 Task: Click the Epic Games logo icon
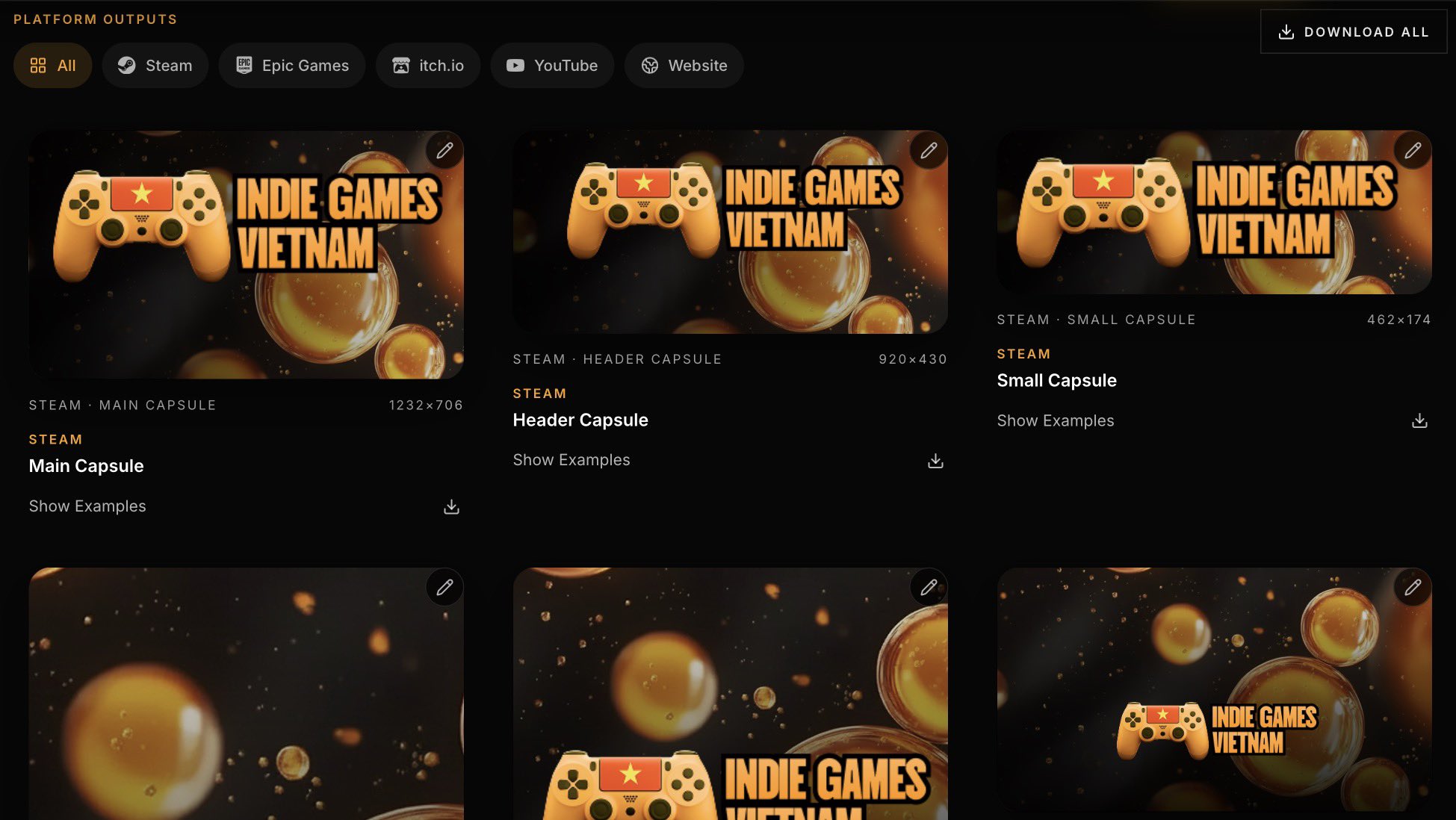244,66
